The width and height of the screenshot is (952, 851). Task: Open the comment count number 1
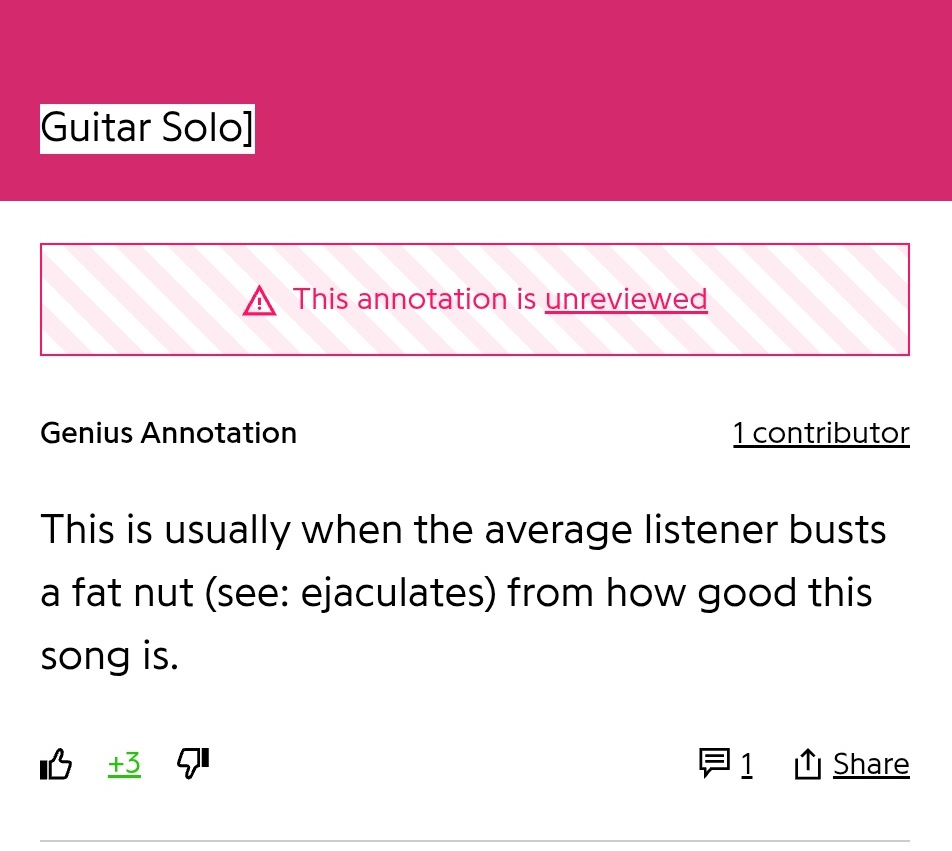coord(747,765)
